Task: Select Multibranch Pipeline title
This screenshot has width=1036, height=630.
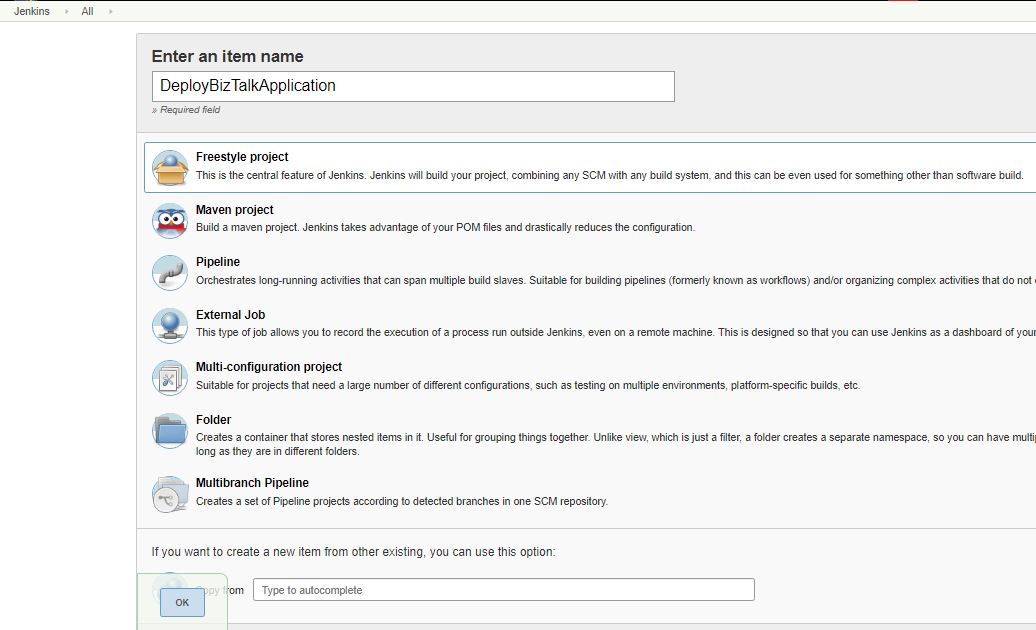Action: 252,483
